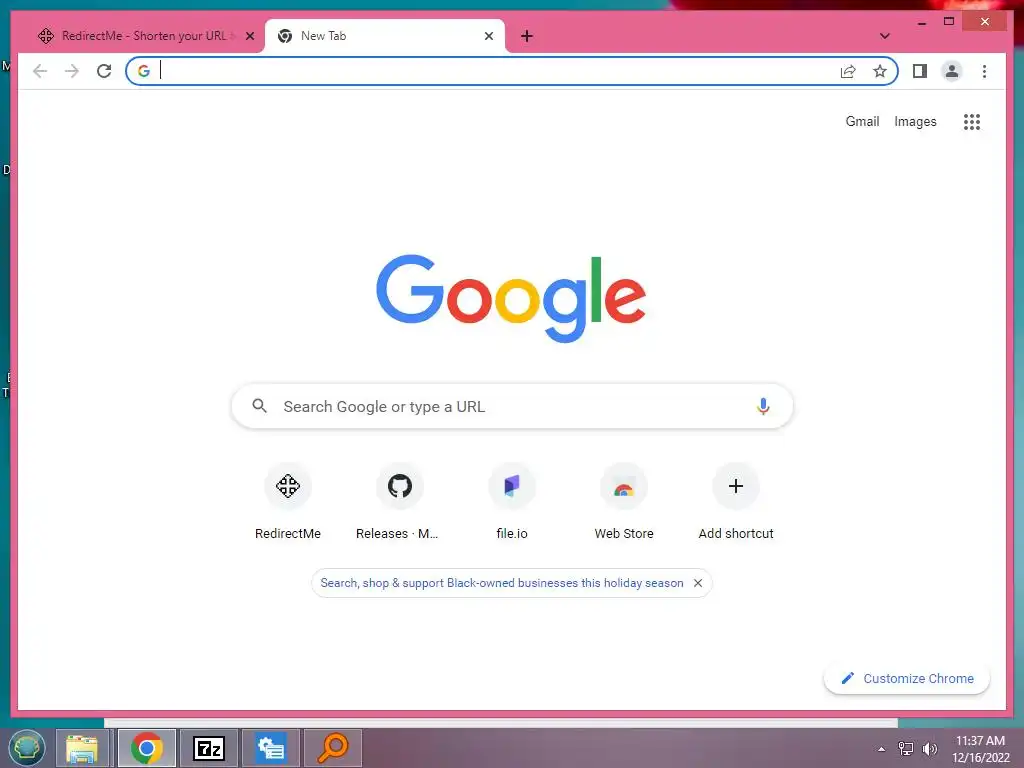Go back with the back arrow button
Viewport: 1024px width, 768px height.
tap(40, 71)
